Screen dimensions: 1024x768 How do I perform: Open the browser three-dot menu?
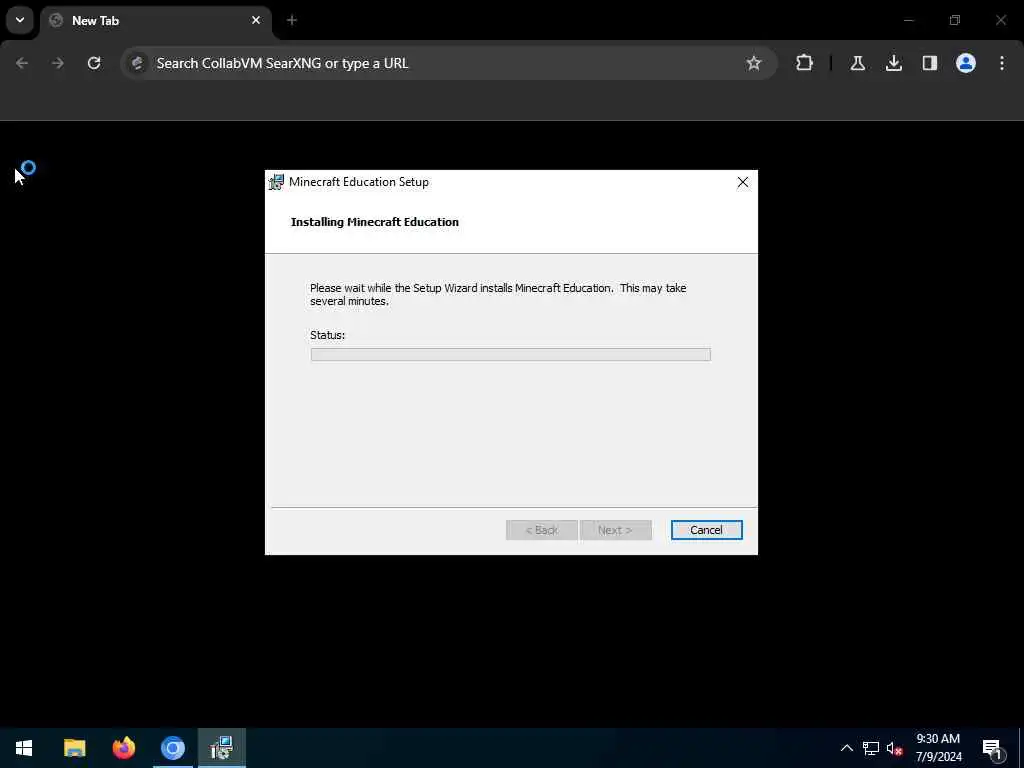(1002, 63)
